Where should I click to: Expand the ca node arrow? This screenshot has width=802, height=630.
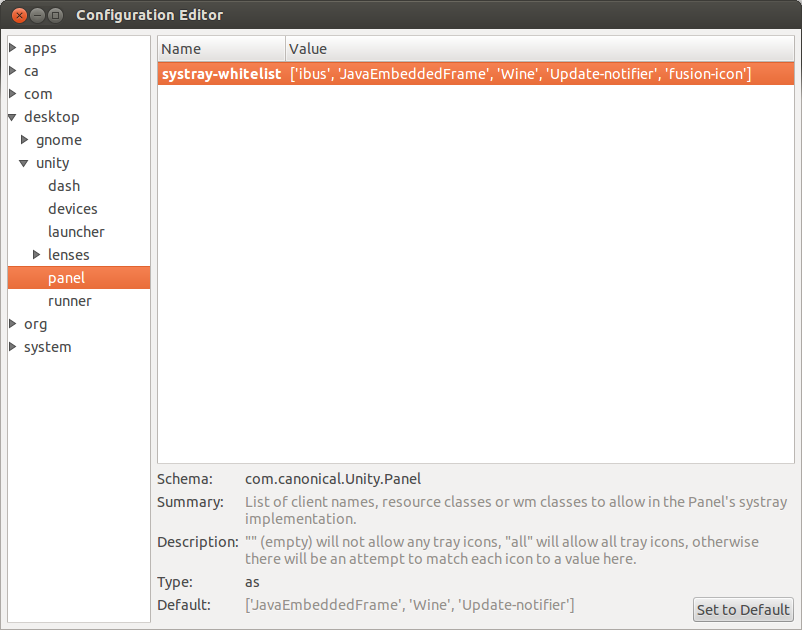coord(13,71)
